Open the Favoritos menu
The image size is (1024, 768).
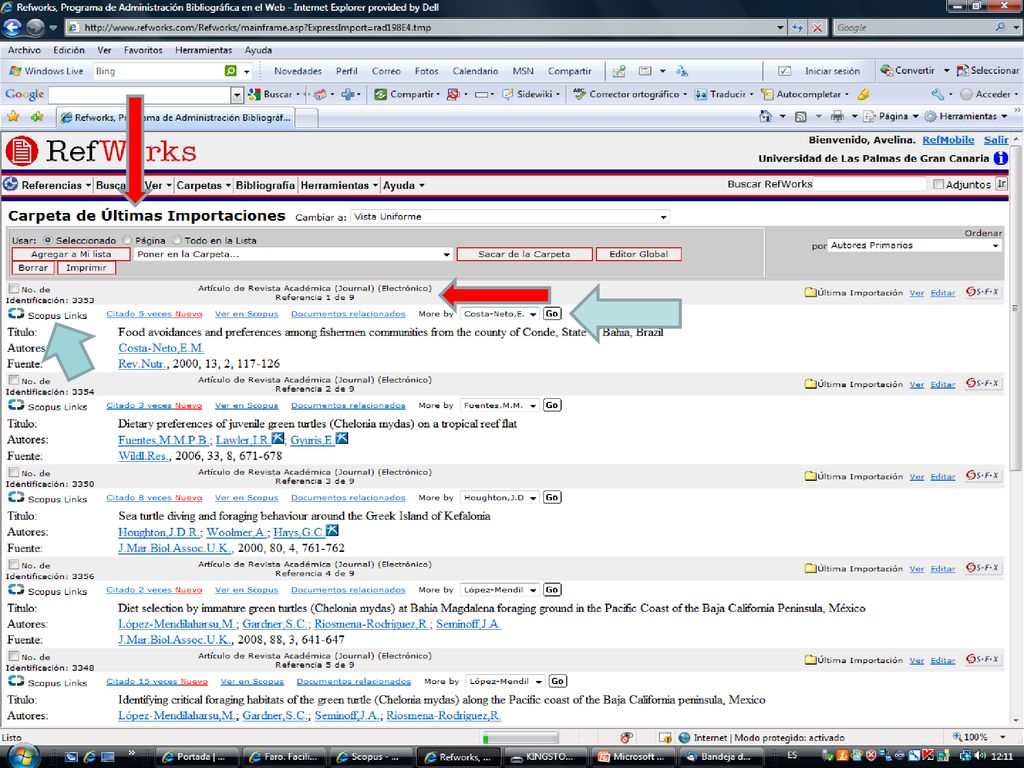click(143, 50)
